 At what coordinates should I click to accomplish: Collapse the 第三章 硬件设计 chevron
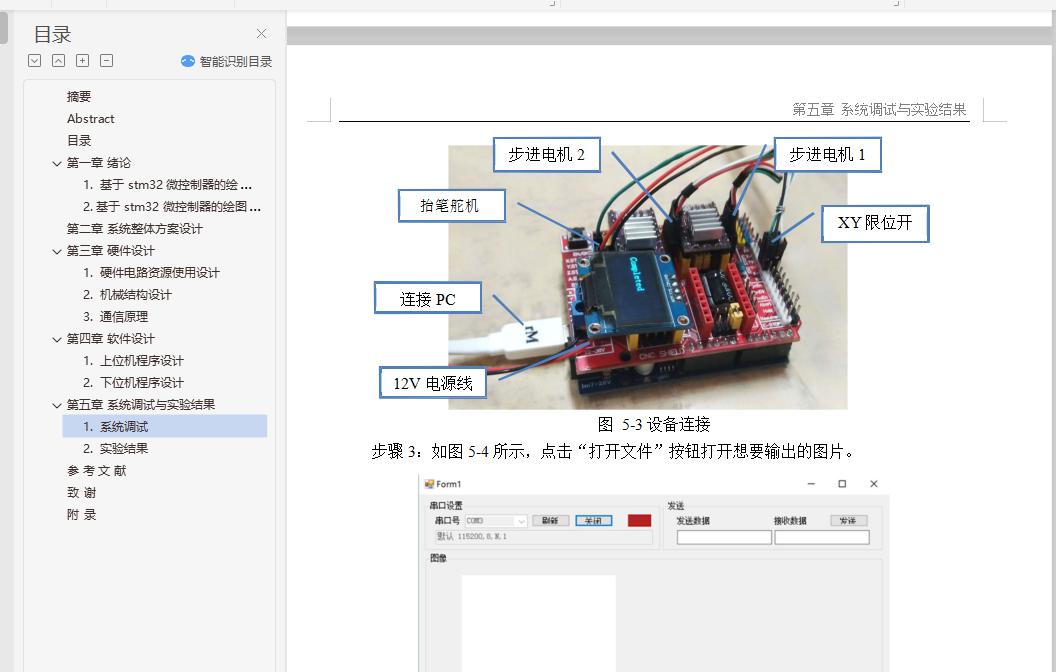coord(57,251)
